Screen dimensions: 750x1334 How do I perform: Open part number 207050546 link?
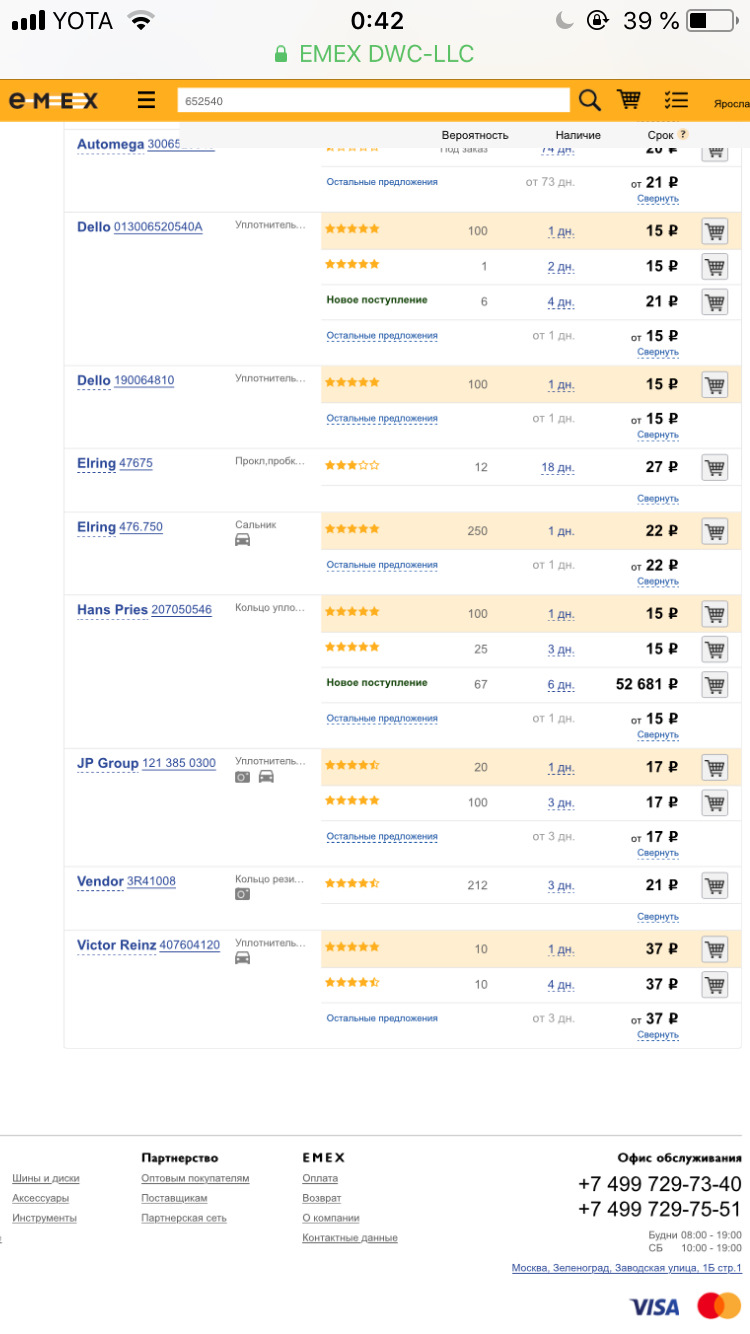(x=181, y=609)
